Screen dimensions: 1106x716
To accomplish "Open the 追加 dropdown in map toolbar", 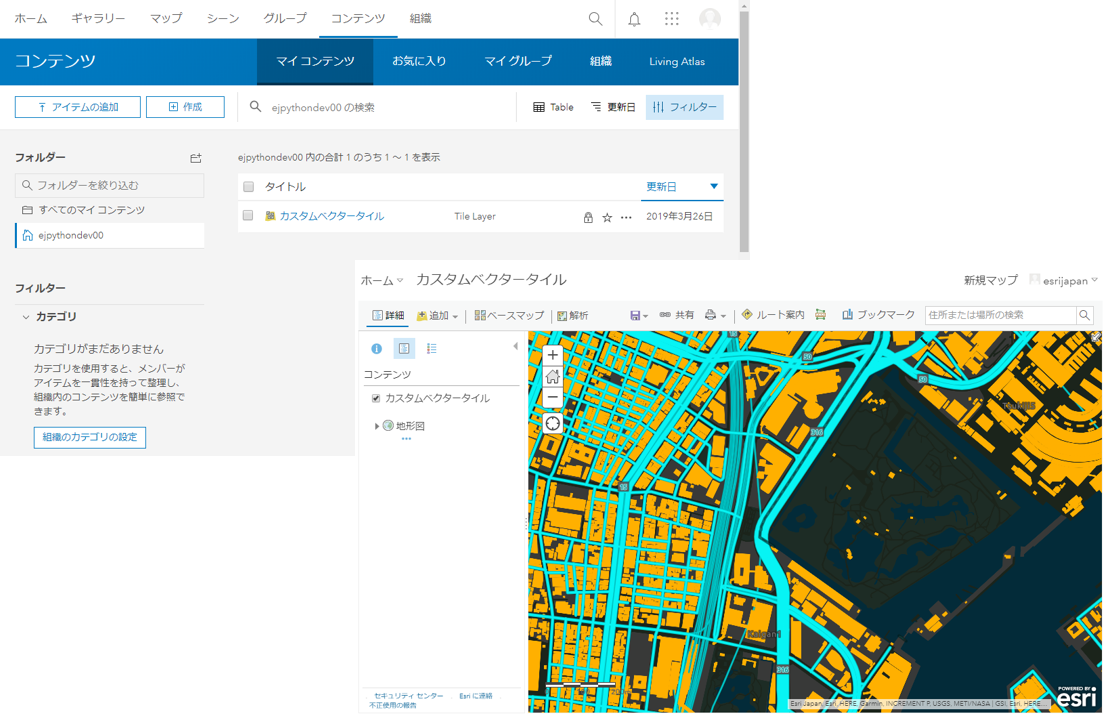I will tap(437, 316).
